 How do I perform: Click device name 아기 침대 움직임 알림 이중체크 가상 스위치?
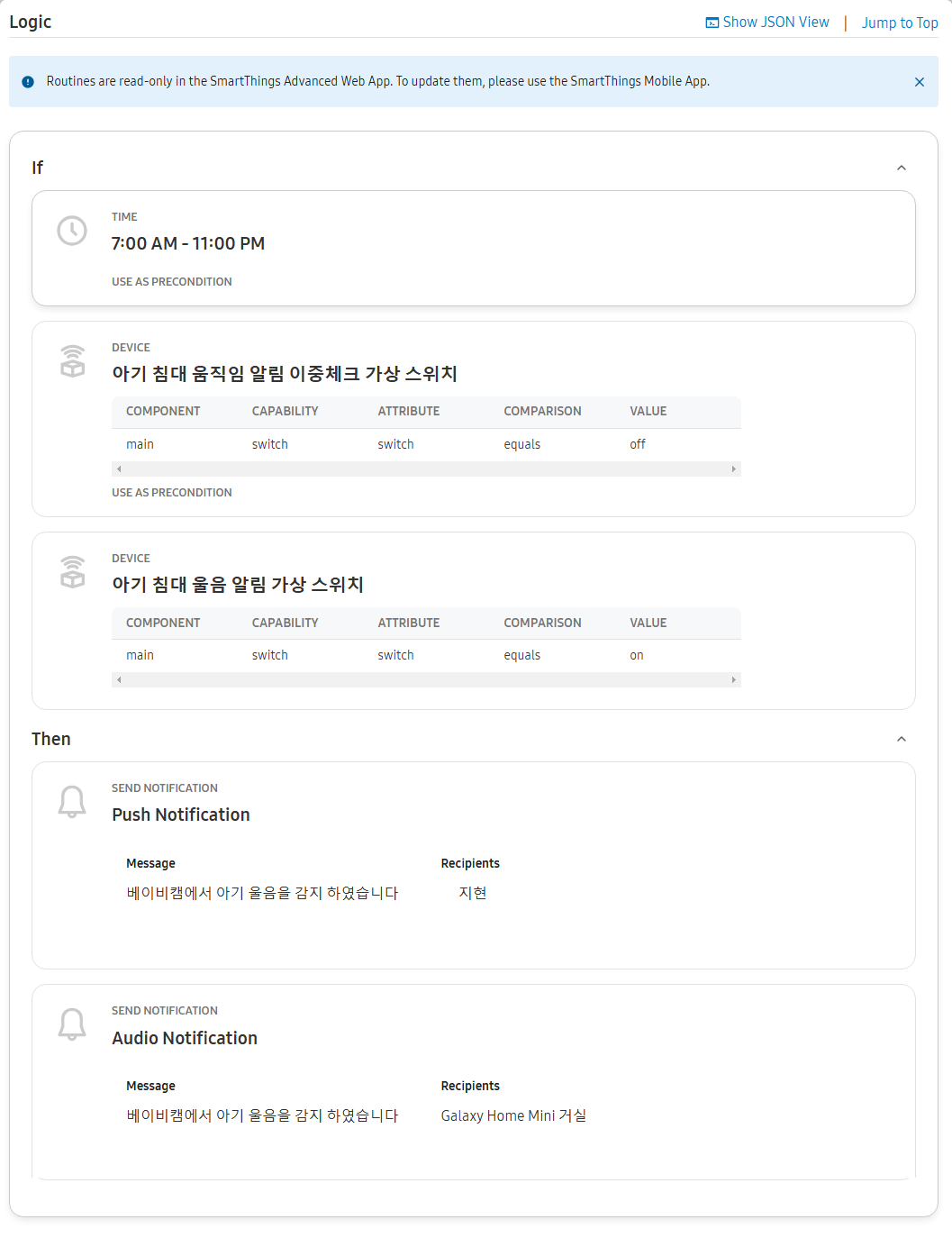point(285,374)
